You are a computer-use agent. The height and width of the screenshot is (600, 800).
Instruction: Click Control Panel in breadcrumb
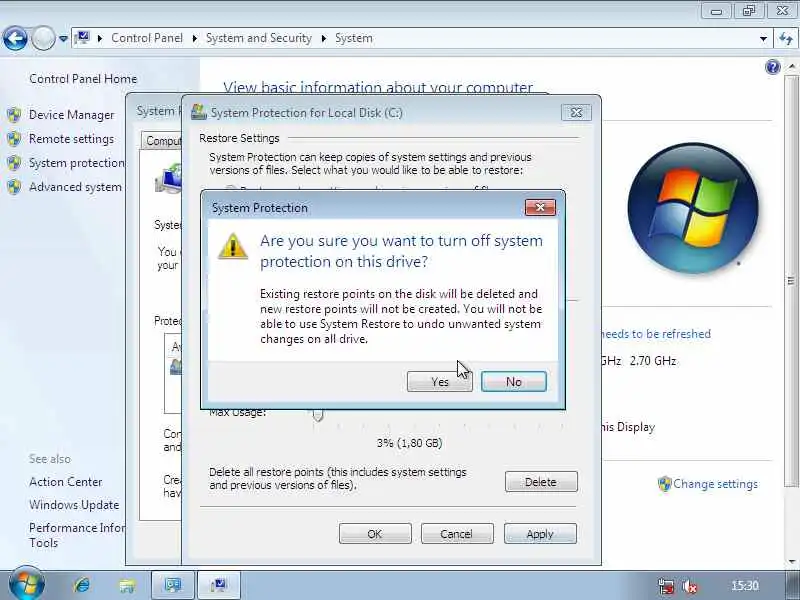coord(147,38)
